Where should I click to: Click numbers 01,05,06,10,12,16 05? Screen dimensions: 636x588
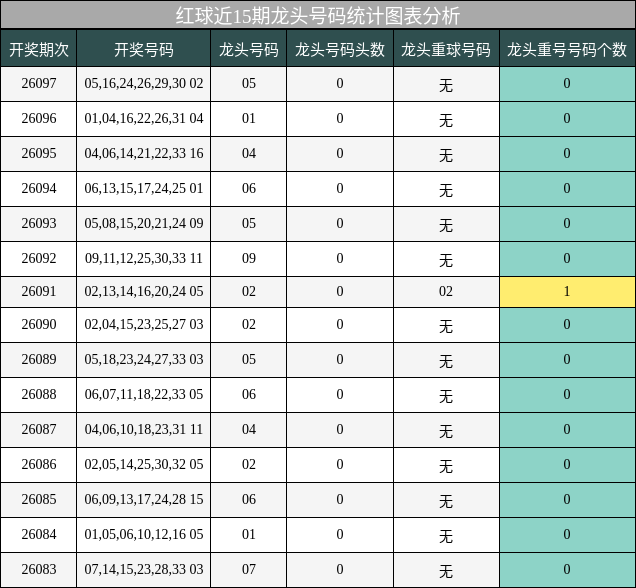(x=144, y=534)
